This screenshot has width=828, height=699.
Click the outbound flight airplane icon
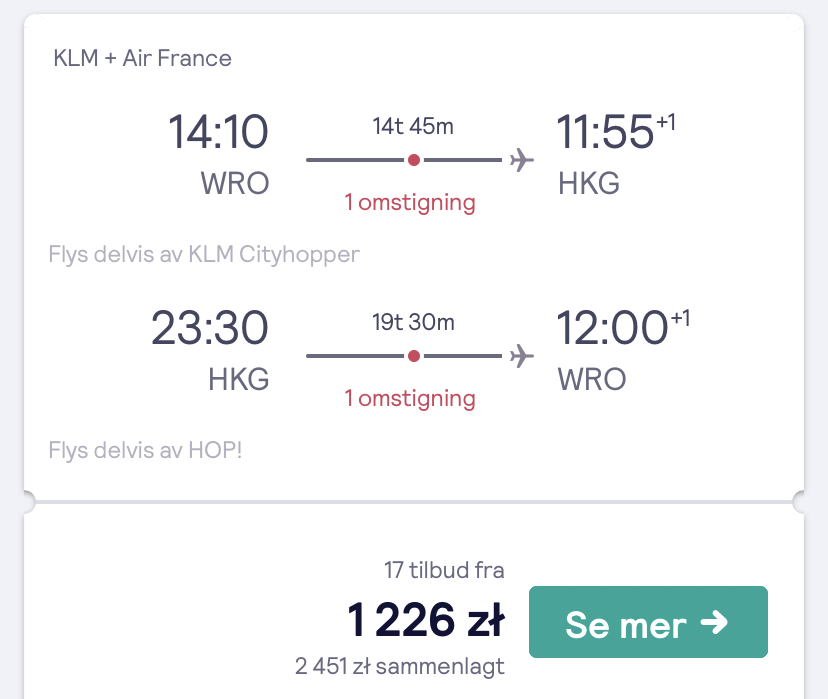(522, 160)
